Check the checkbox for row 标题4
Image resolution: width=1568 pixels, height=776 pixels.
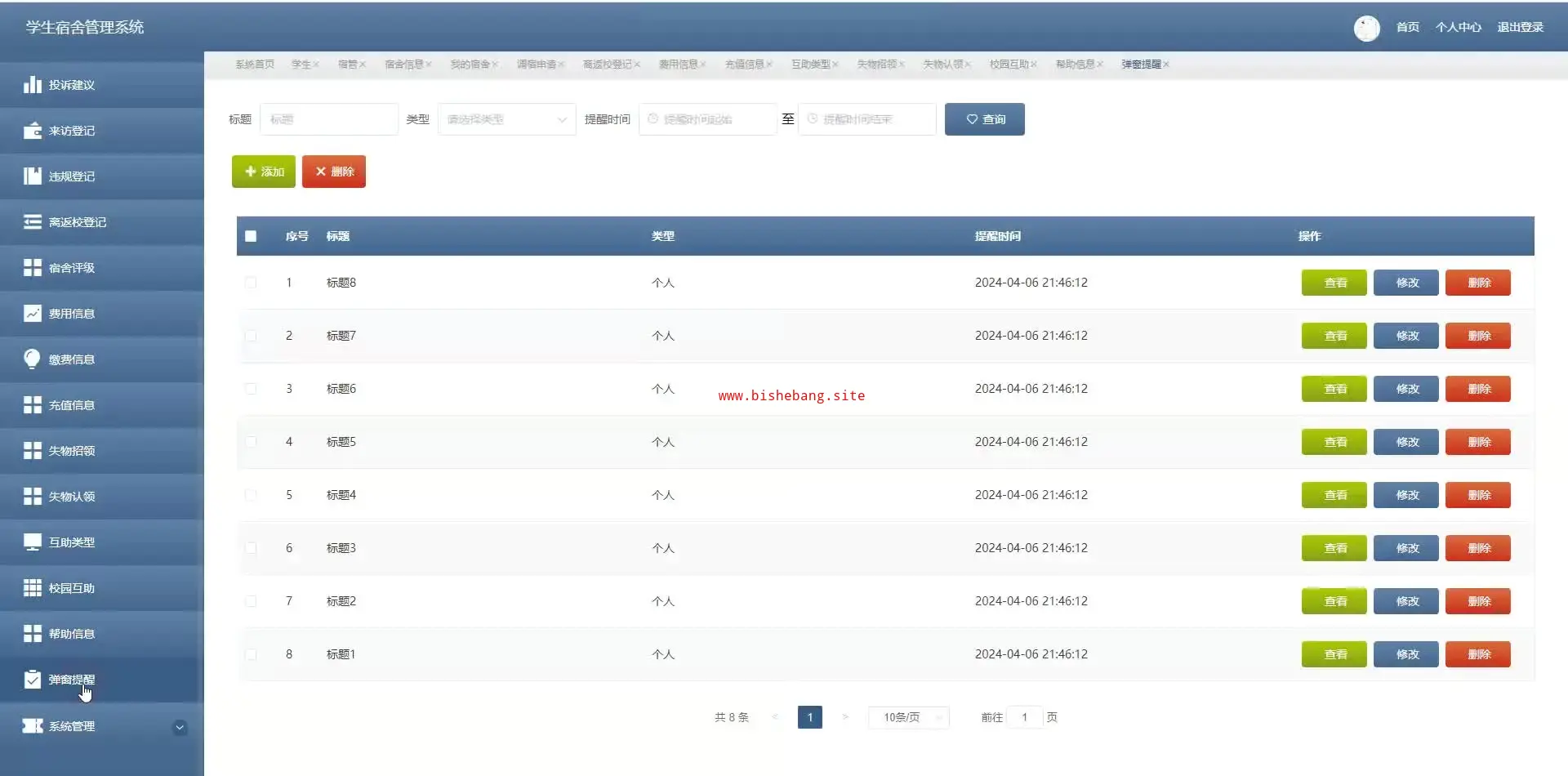[251, 495]
